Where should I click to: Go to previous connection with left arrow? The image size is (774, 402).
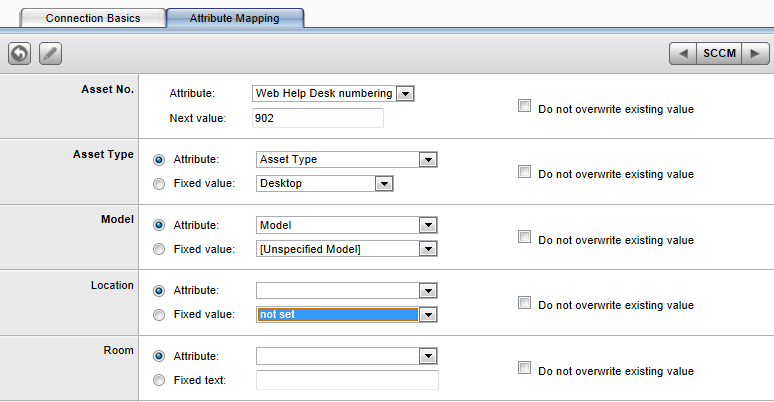pos(683,53)
